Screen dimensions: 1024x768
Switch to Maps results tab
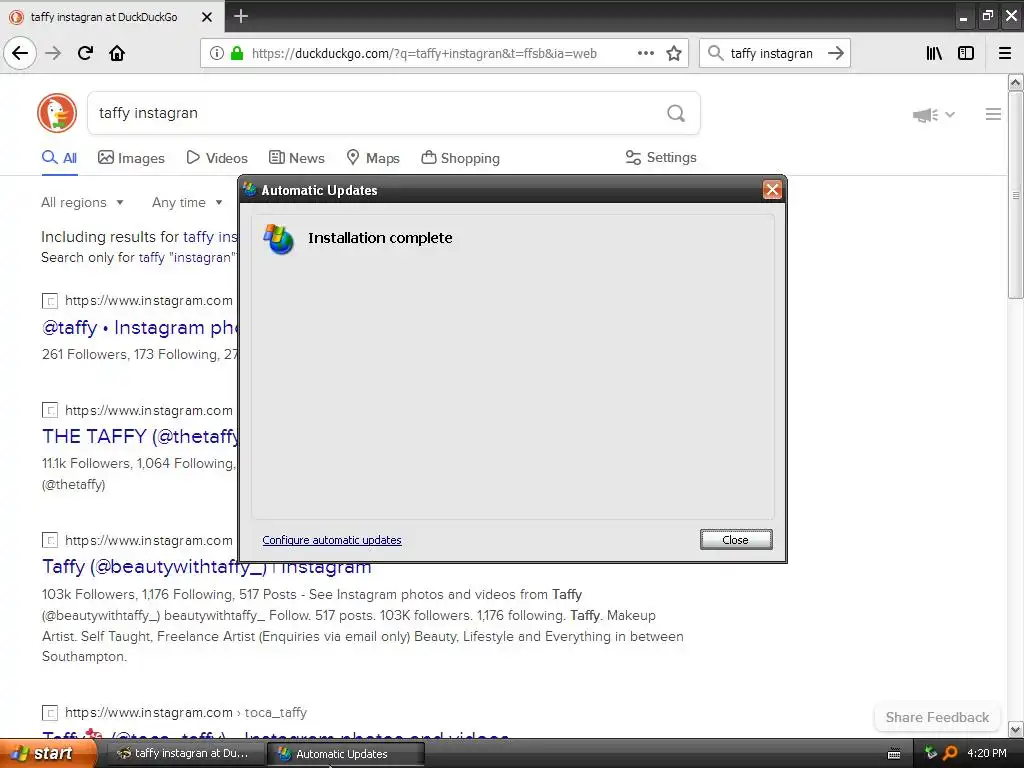pyautogui.click(x=373, y=158)
